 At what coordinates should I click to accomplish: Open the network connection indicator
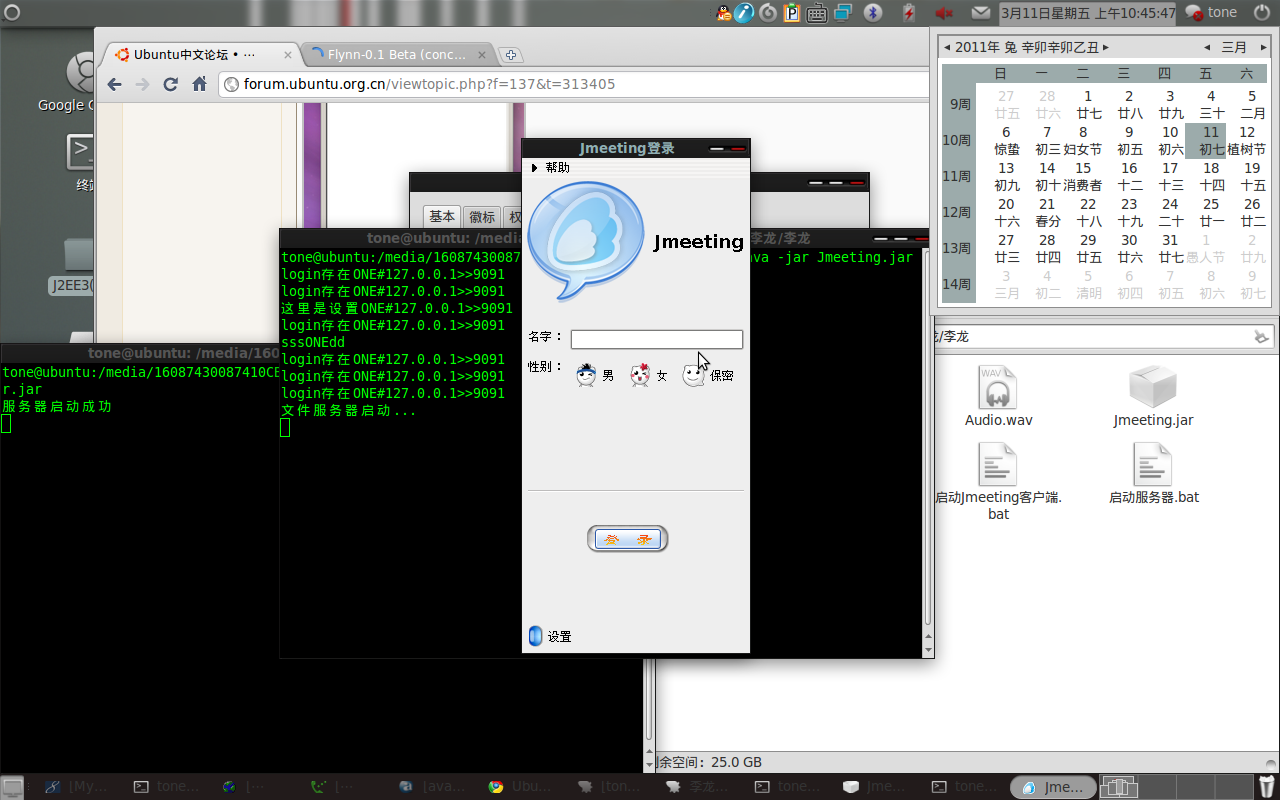pyautogui.click(x=843, y=13)
